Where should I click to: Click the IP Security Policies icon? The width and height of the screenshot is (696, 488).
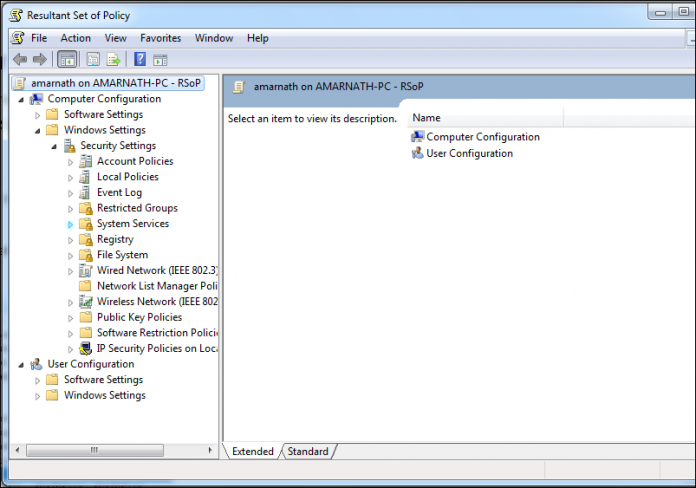point(85,349)
